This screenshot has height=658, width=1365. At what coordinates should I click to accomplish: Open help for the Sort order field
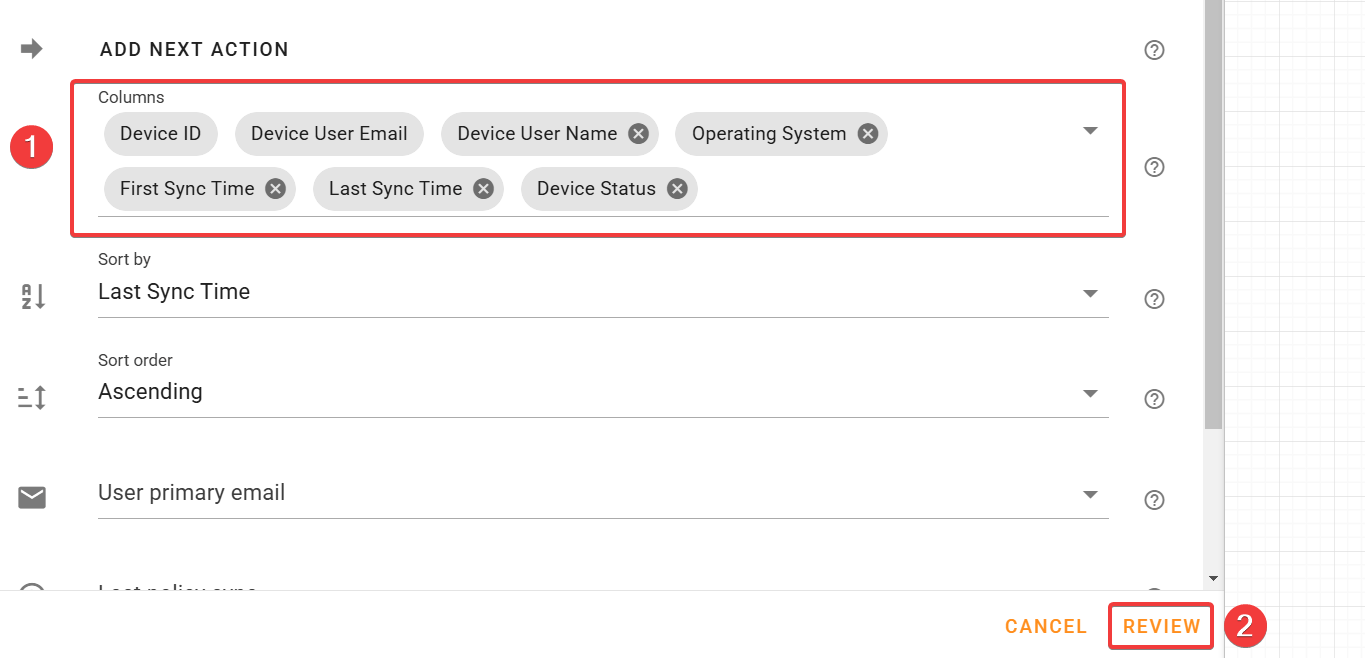tap(1154, 399)
